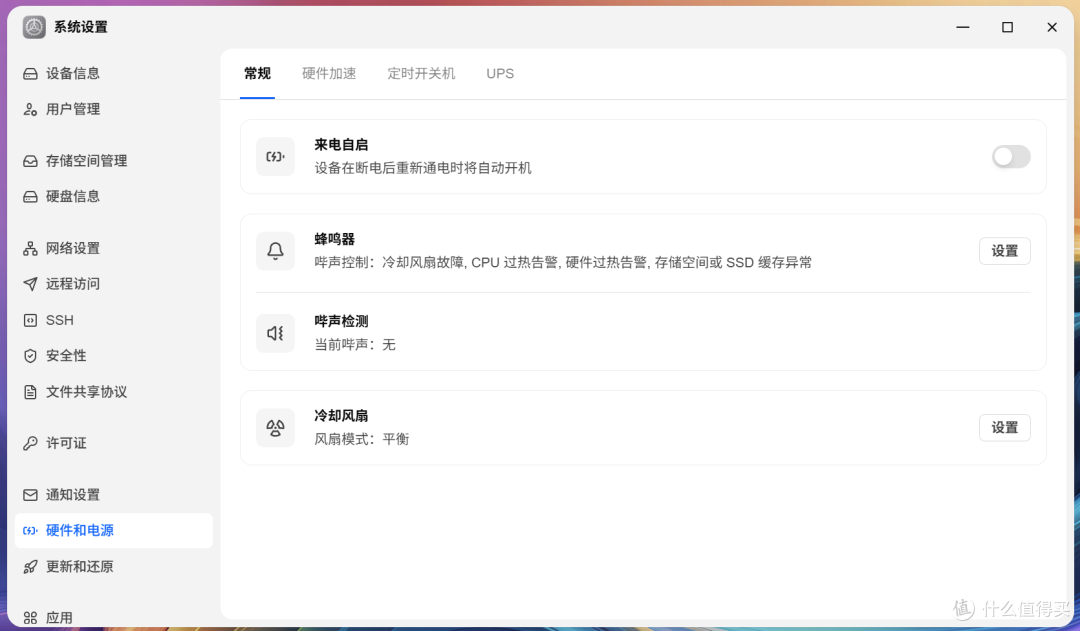Maximize the 系统设置 window
The width and height of the screenshot is (1080, 631).
1008,27
